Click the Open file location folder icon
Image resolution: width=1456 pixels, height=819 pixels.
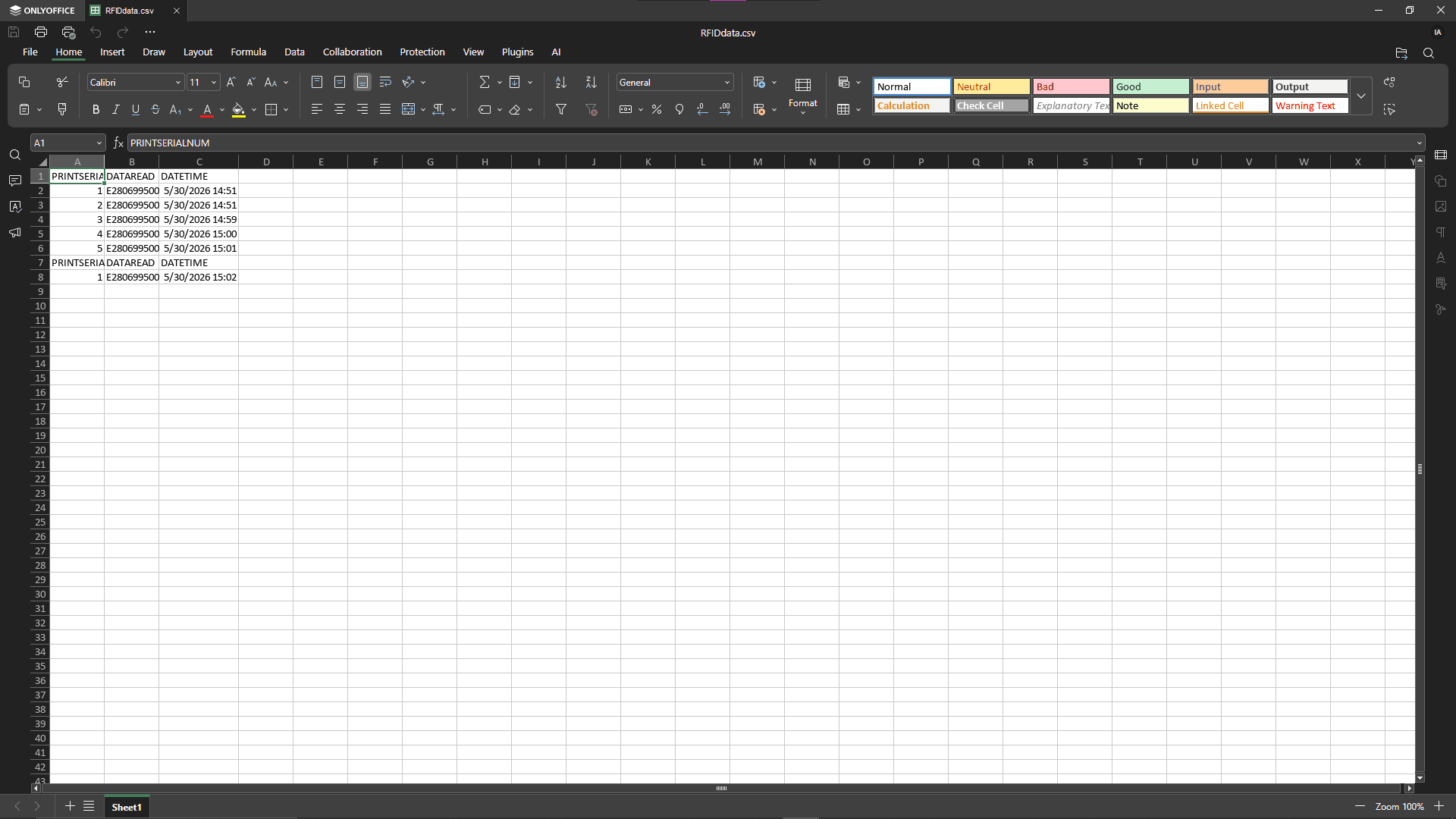pos(1401,53)
